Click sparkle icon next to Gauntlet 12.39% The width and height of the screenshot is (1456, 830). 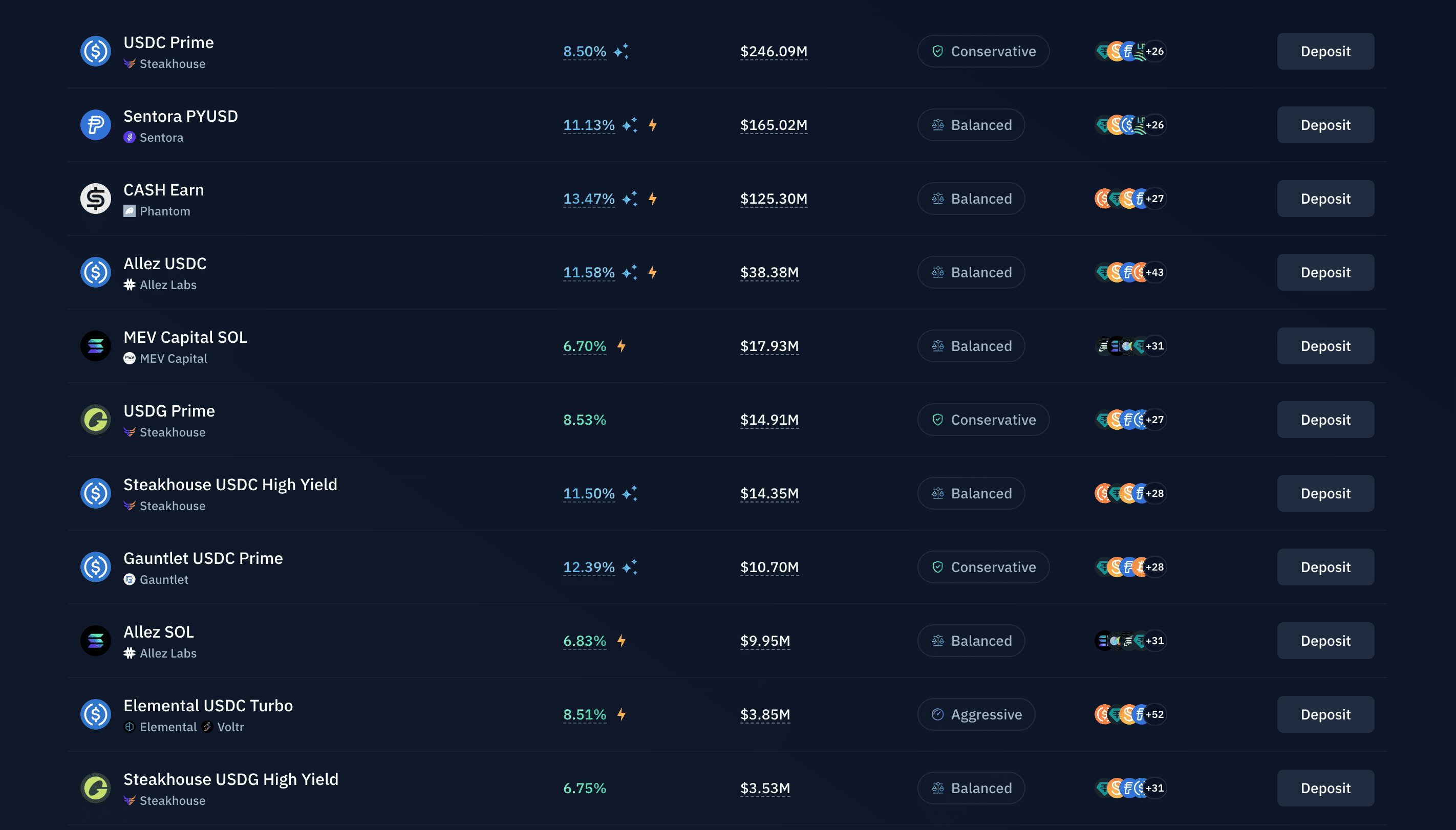click(x=630, y=567)
